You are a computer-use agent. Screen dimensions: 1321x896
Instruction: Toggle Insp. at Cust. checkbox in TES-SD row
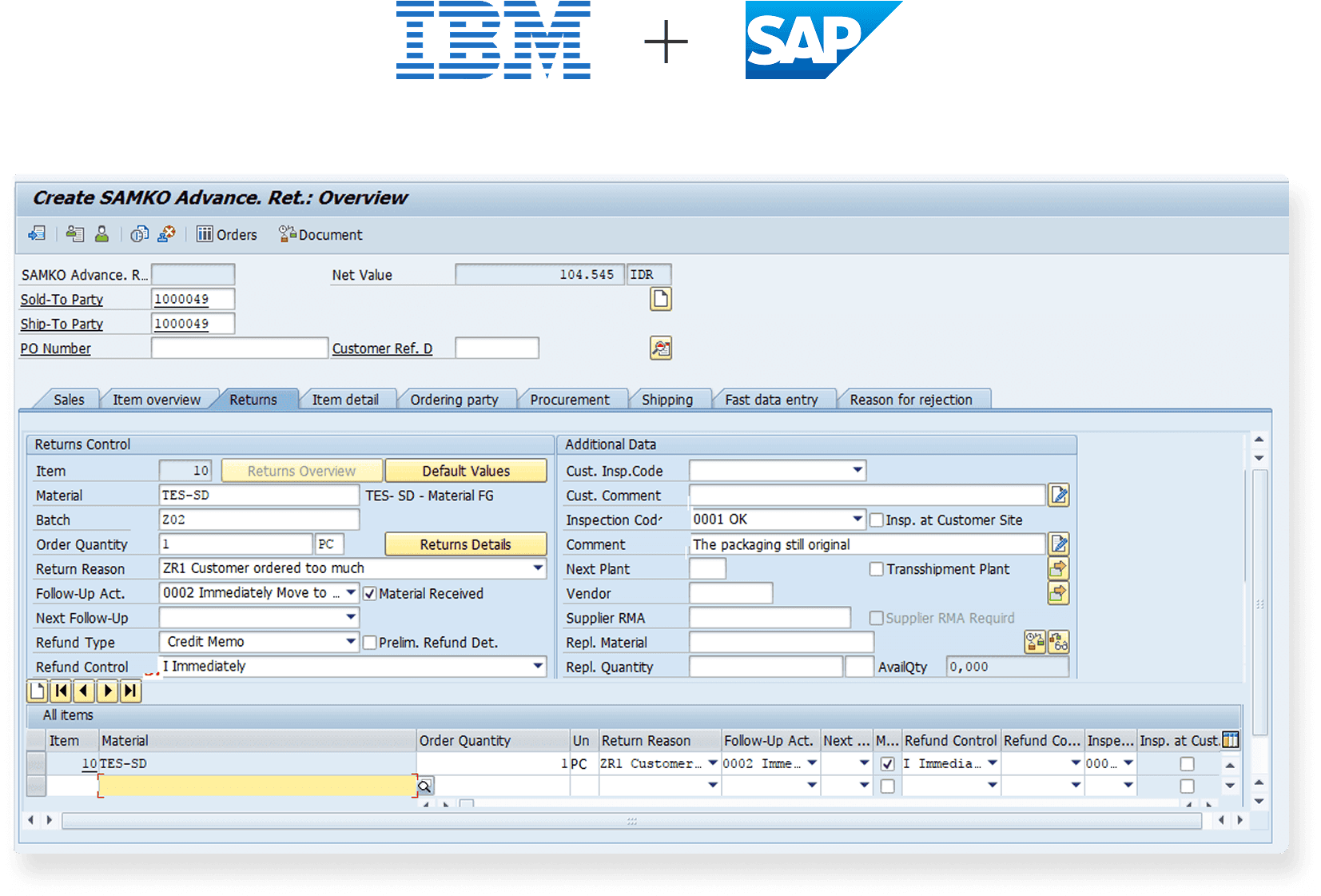[1188, 764]
